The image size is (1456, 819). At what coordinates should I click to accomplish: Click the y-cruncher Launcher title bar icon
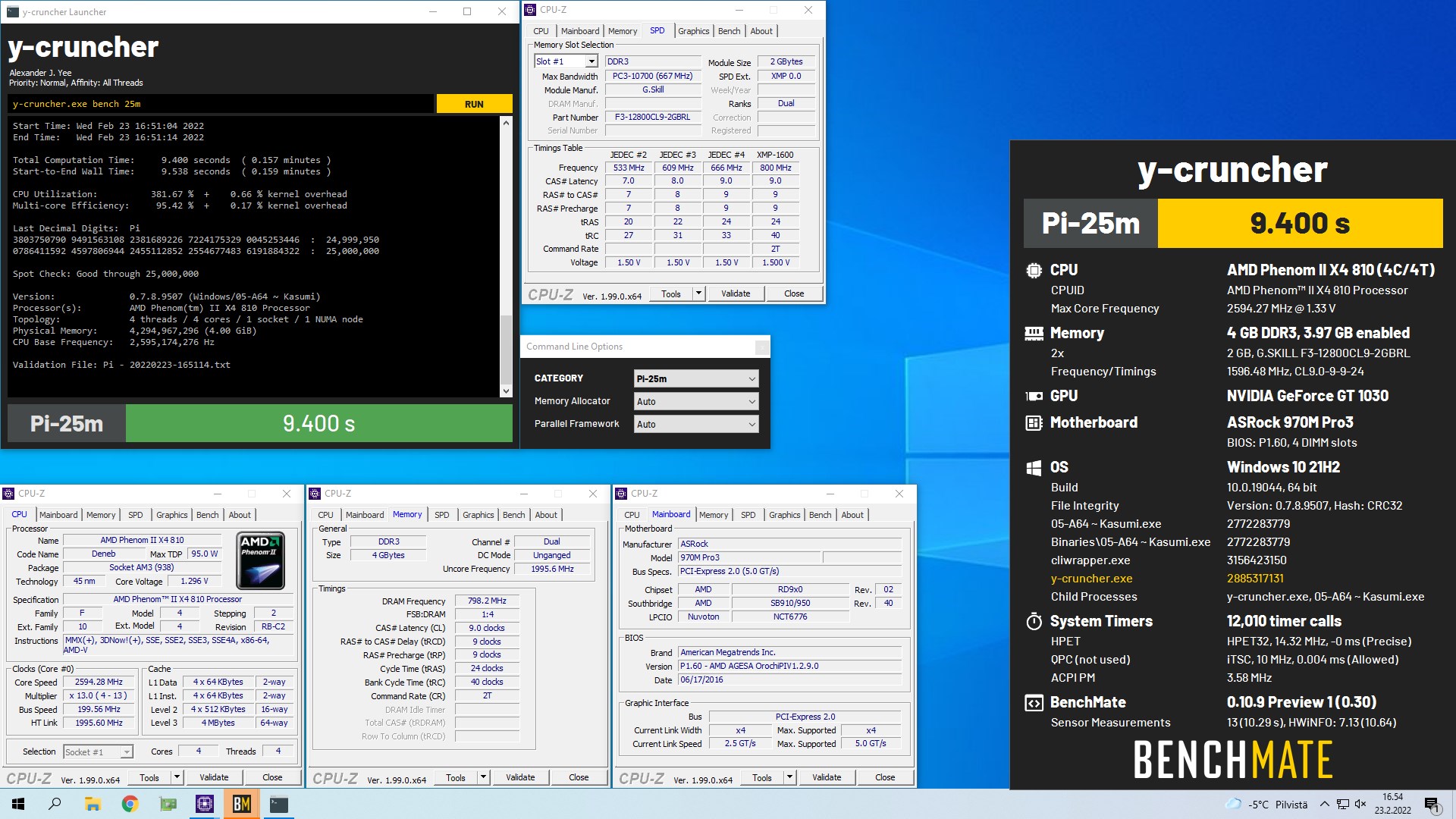point(12,11)
